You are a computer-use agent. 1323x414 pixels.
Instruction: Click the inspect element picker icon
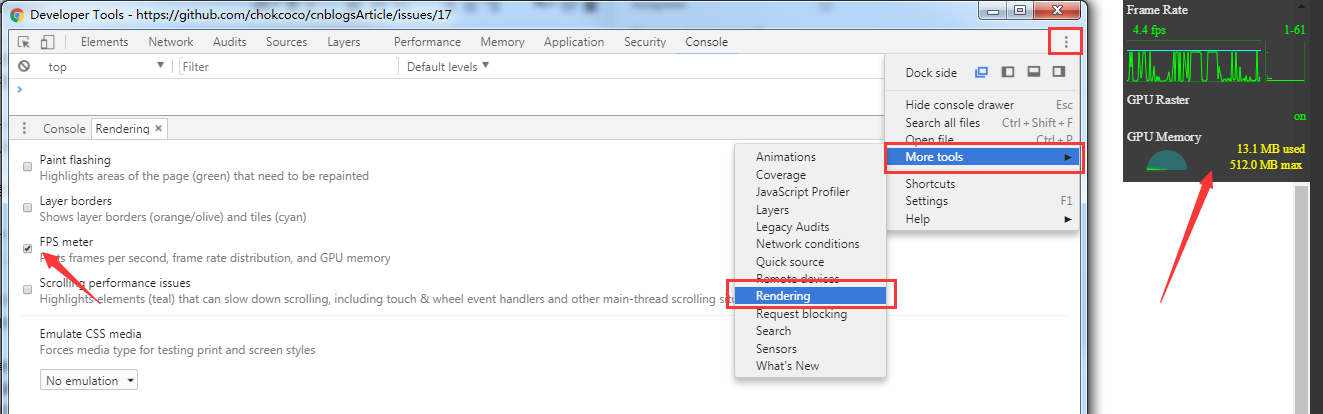point(24,42)
